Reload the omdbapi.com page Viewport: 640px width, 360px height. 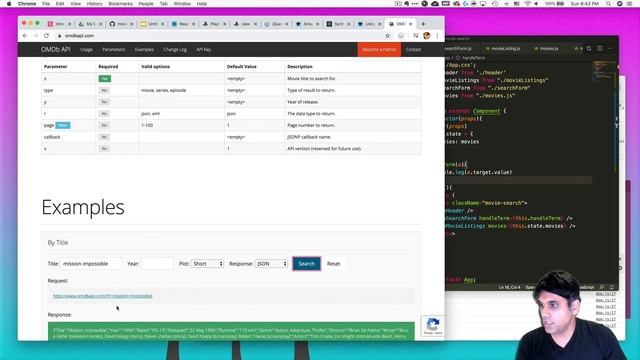[x=47, y=36]
